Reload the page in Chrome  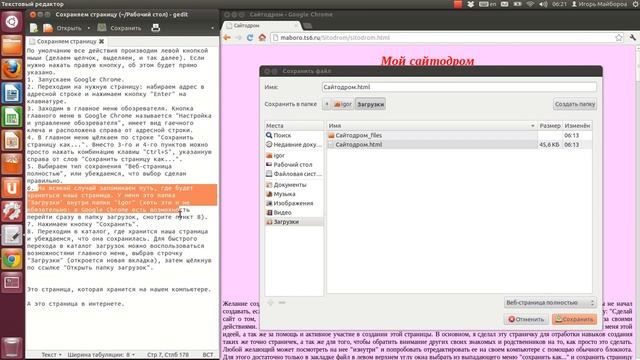[x=250, y=38]
